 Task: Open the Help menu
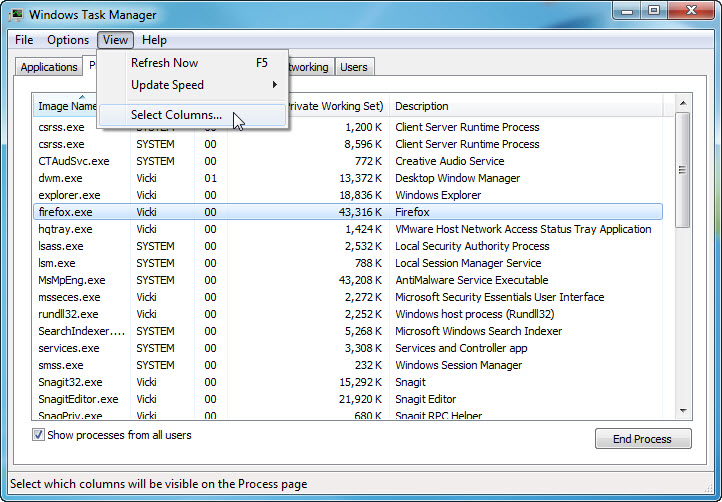coord(154,40)
